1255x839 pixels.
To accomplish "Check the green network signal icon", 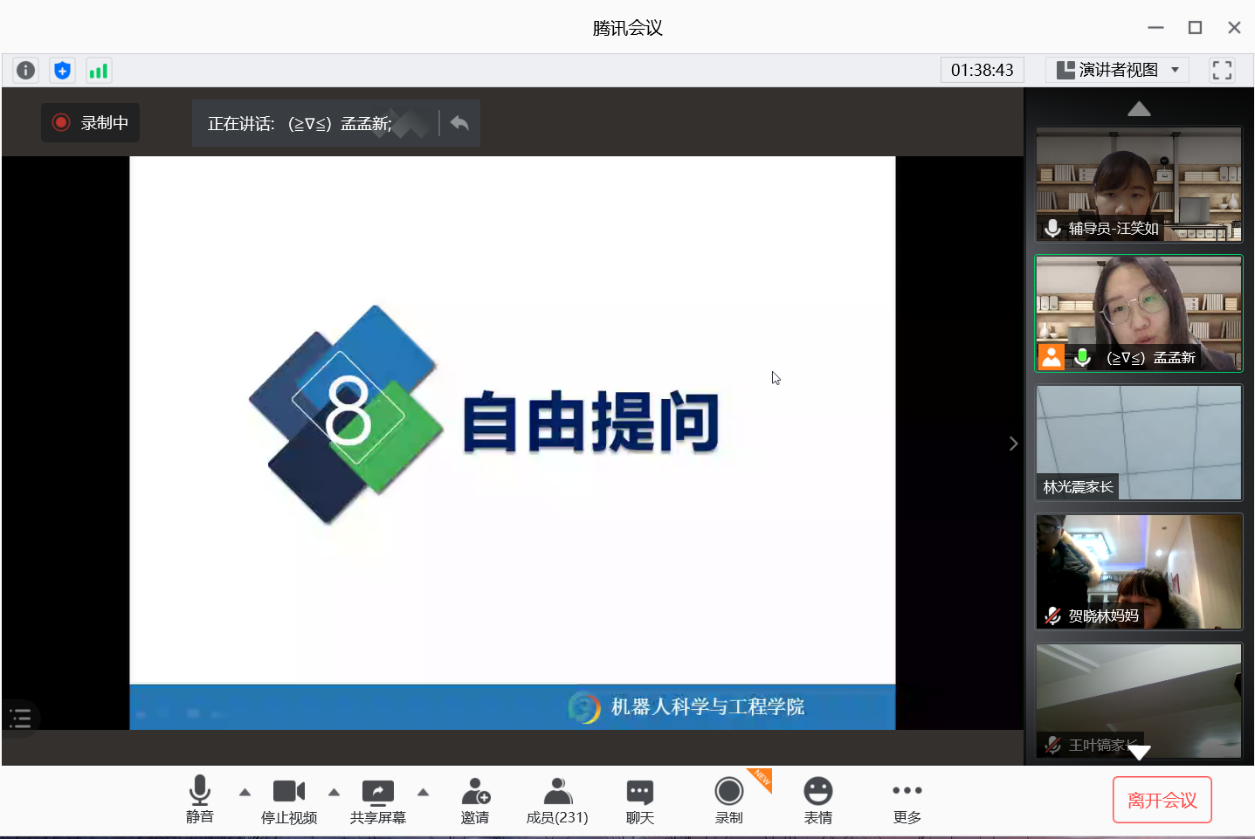I will coord(98,70).
